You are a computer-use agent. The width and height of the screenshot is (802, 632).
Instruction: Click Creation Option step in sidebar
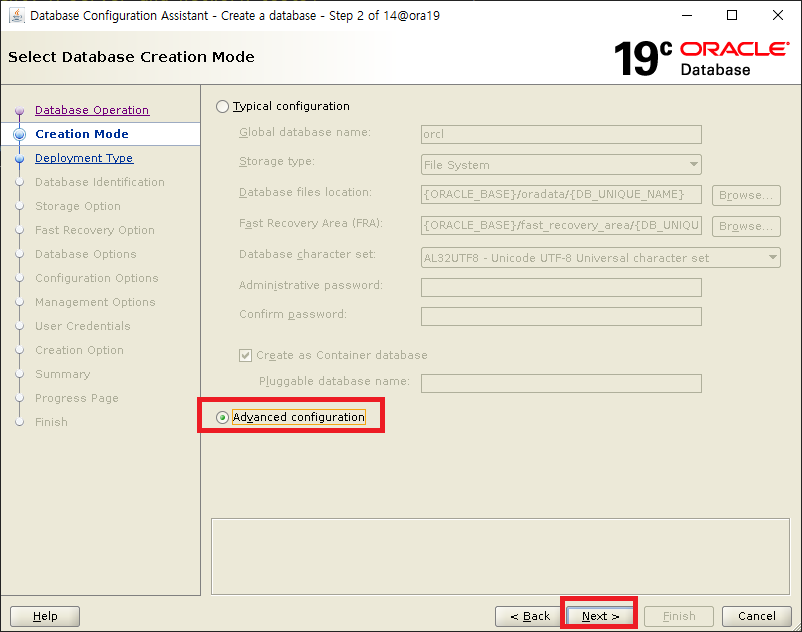79,350
